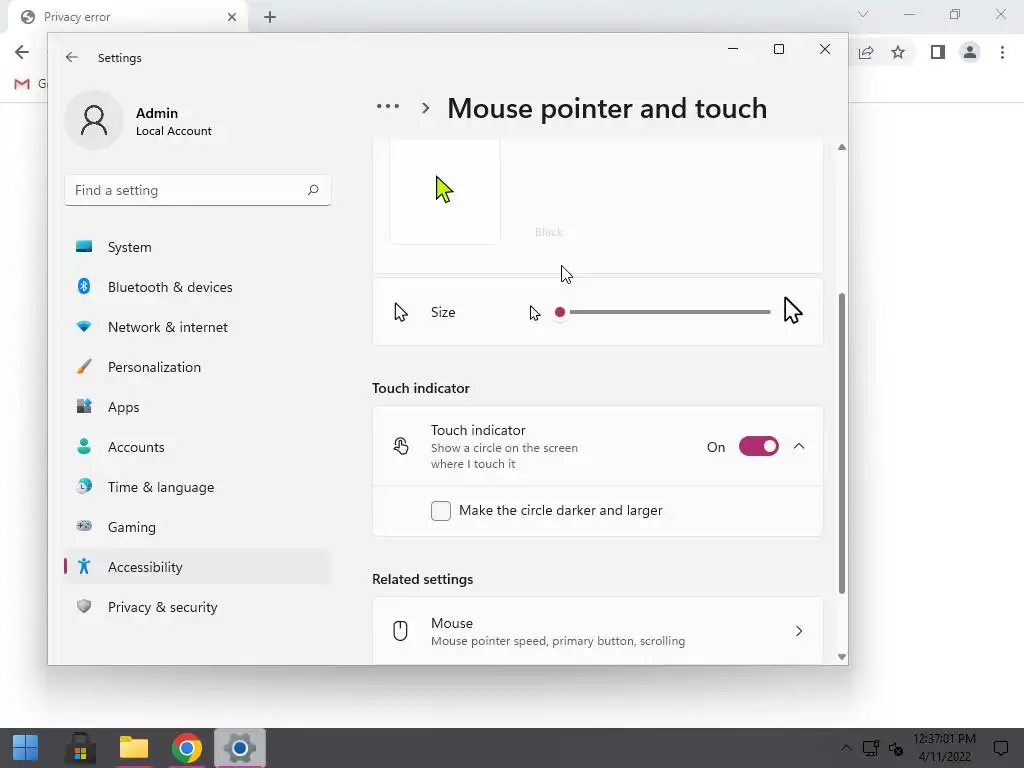
Task: Click the touch indicator hand icon
Action: (400, 446)
